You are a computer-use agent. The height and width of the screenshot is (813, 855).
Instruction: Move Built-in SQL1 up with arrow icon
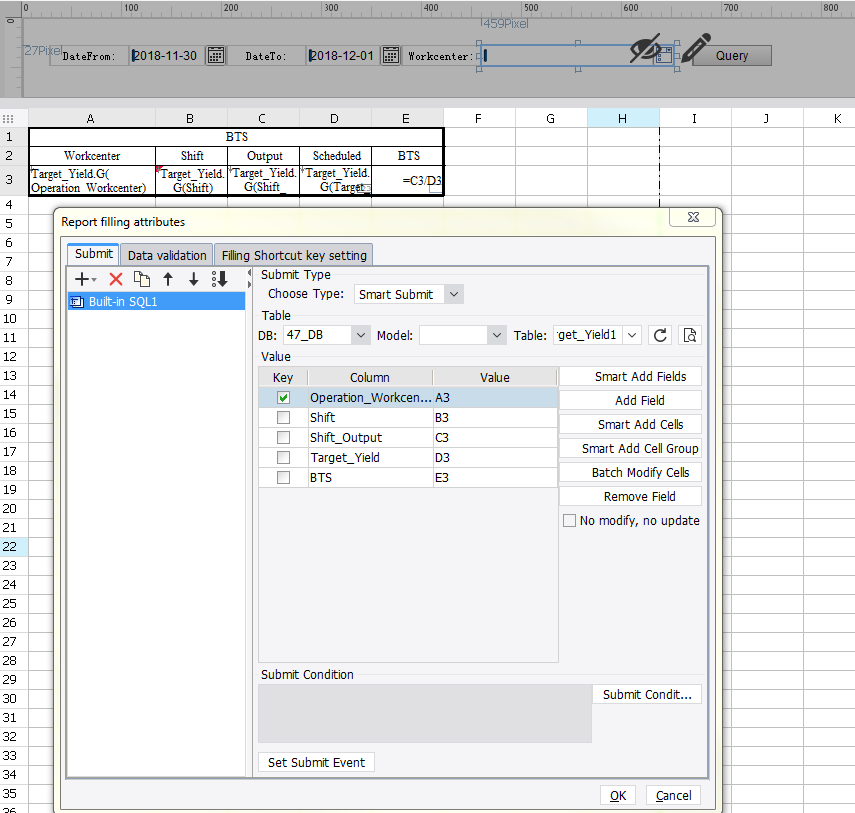coord(168,280)
